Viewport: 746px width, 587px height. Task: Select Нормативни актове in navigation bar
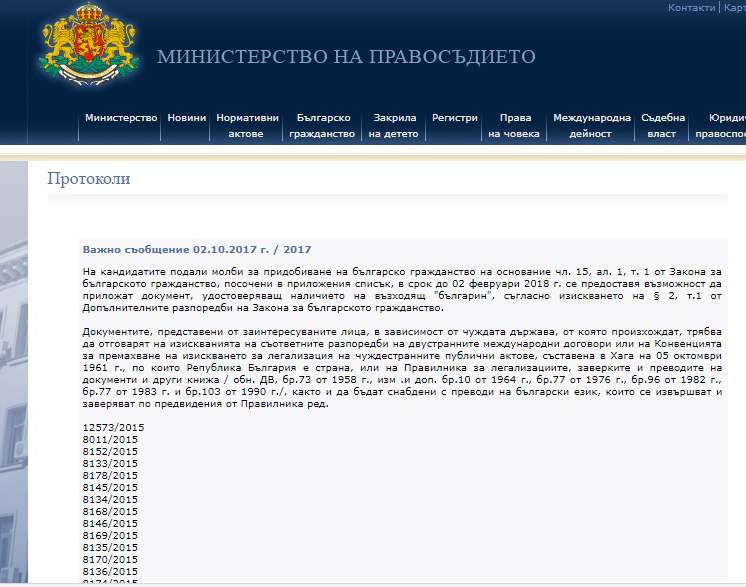click(246, 125)
